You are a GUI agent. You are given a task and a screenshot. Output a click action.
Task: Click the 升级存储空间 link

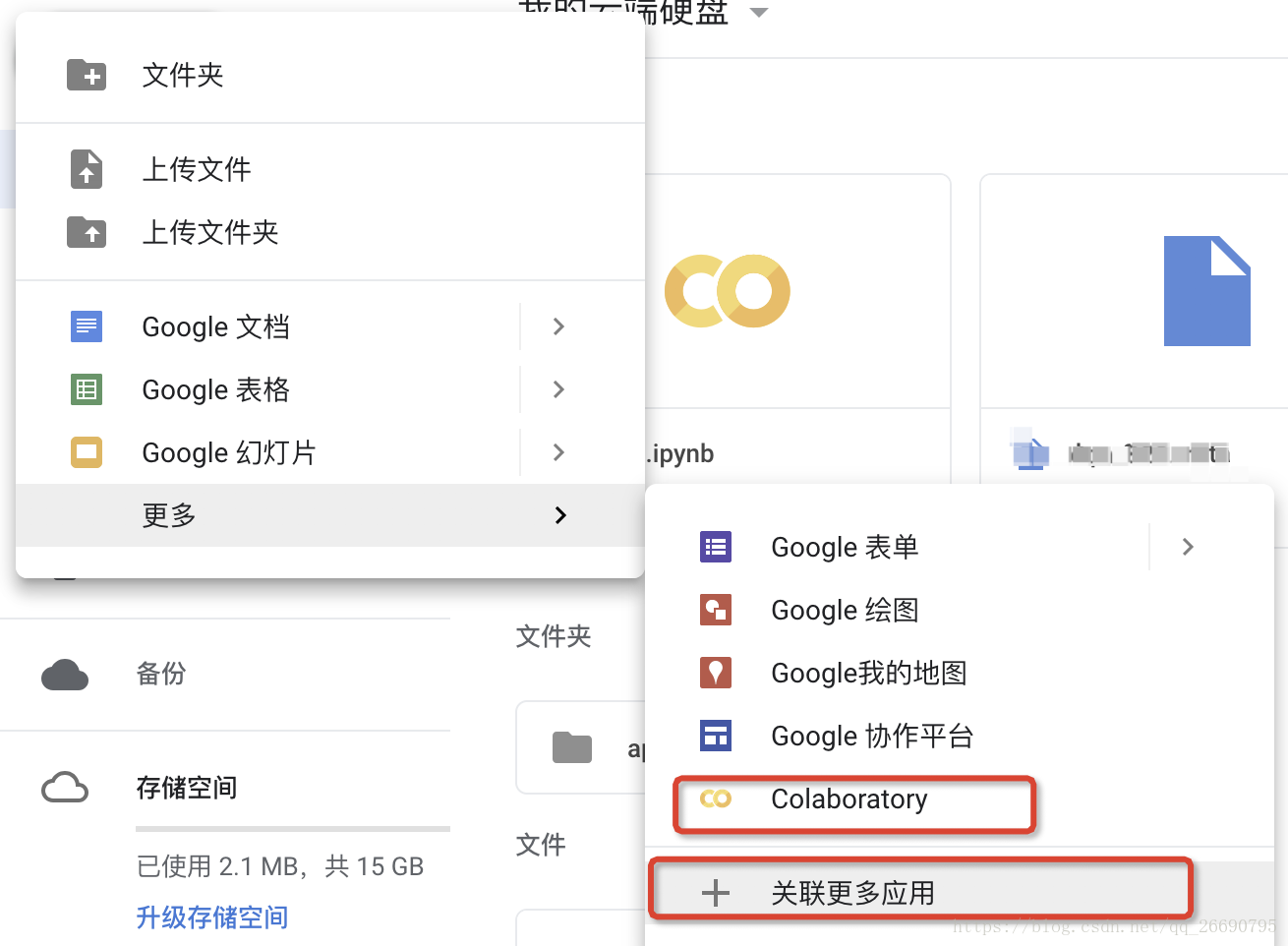coord(212,917)
